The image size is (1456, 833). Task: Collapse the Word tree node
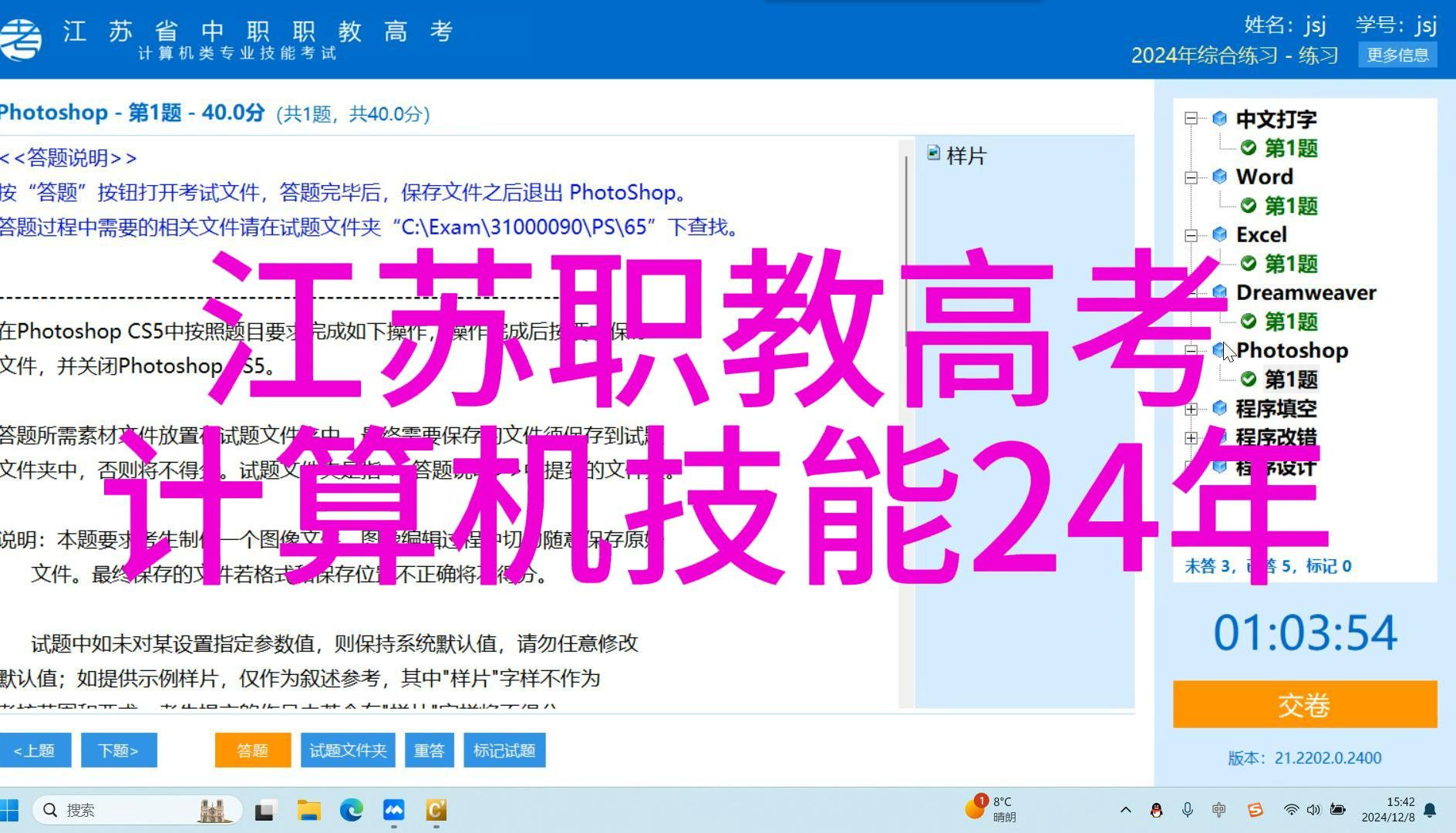pos(1191,177)
